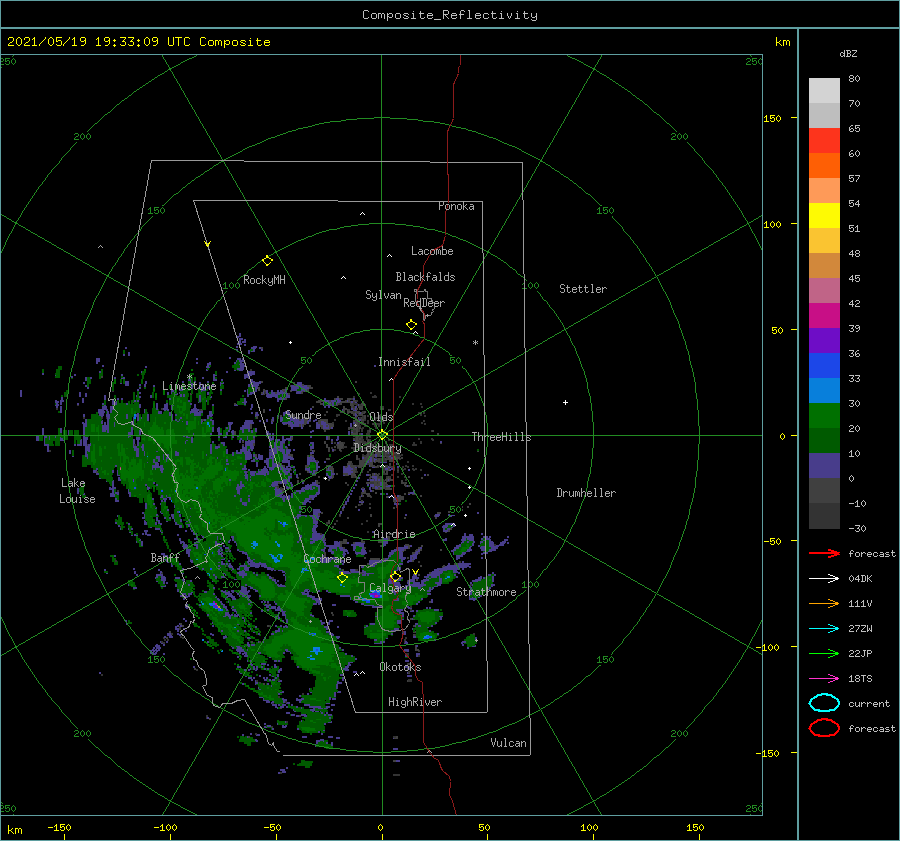Select the Didsbury label
This screenshot has width=900, height=841.
377,448
